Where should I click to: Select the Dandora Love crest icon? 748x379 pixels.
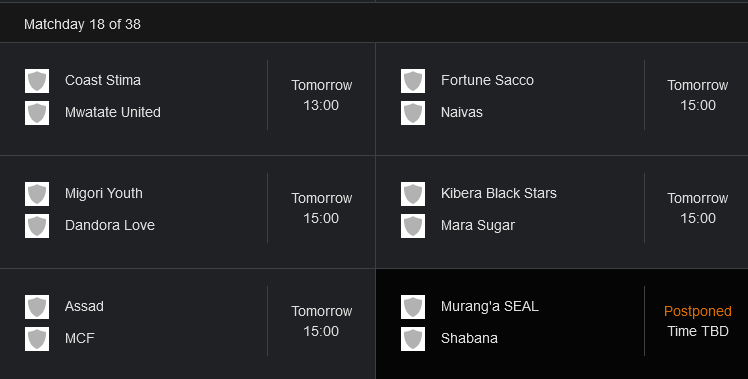pos(37,226)
